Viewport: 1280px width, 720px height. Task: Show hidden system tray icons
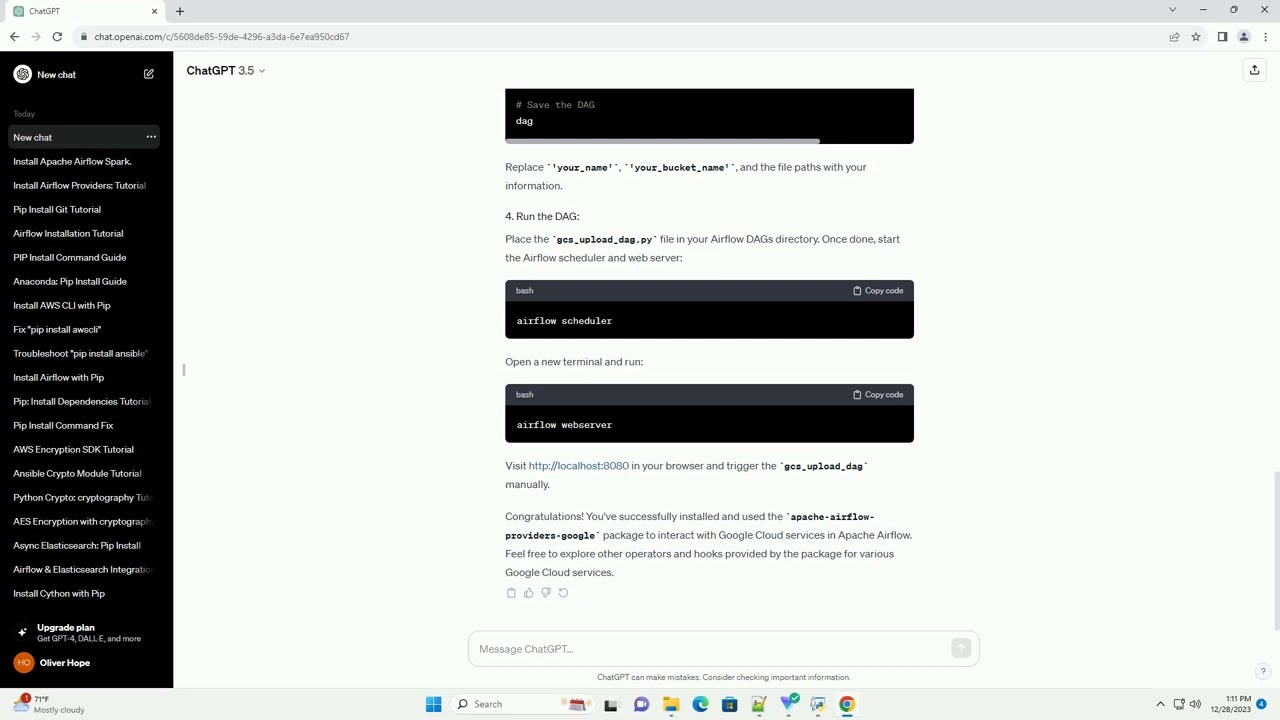[x=1160, y=704]
